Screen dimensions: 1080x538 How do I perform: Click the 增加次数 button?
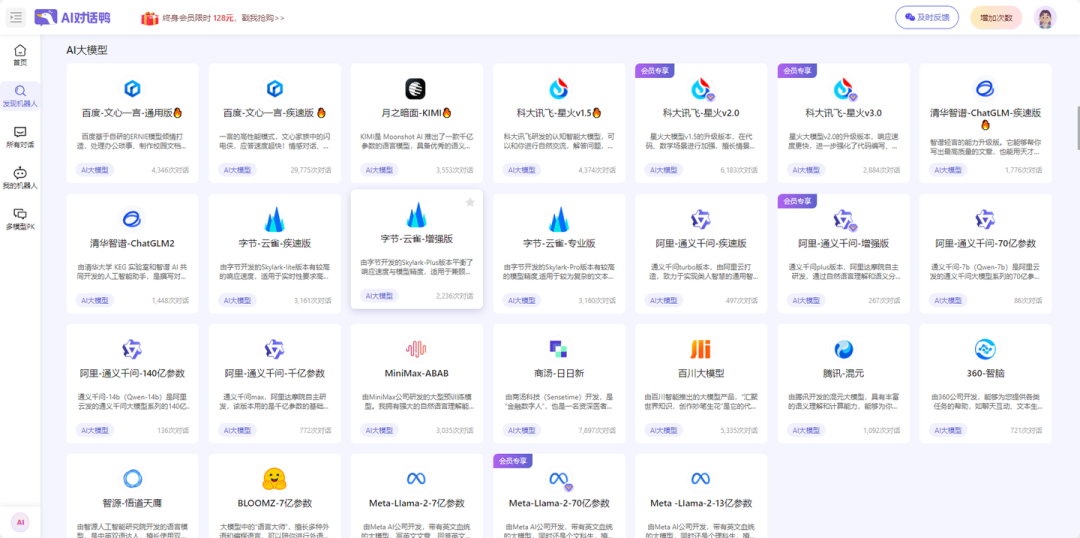tap(996, 17)
